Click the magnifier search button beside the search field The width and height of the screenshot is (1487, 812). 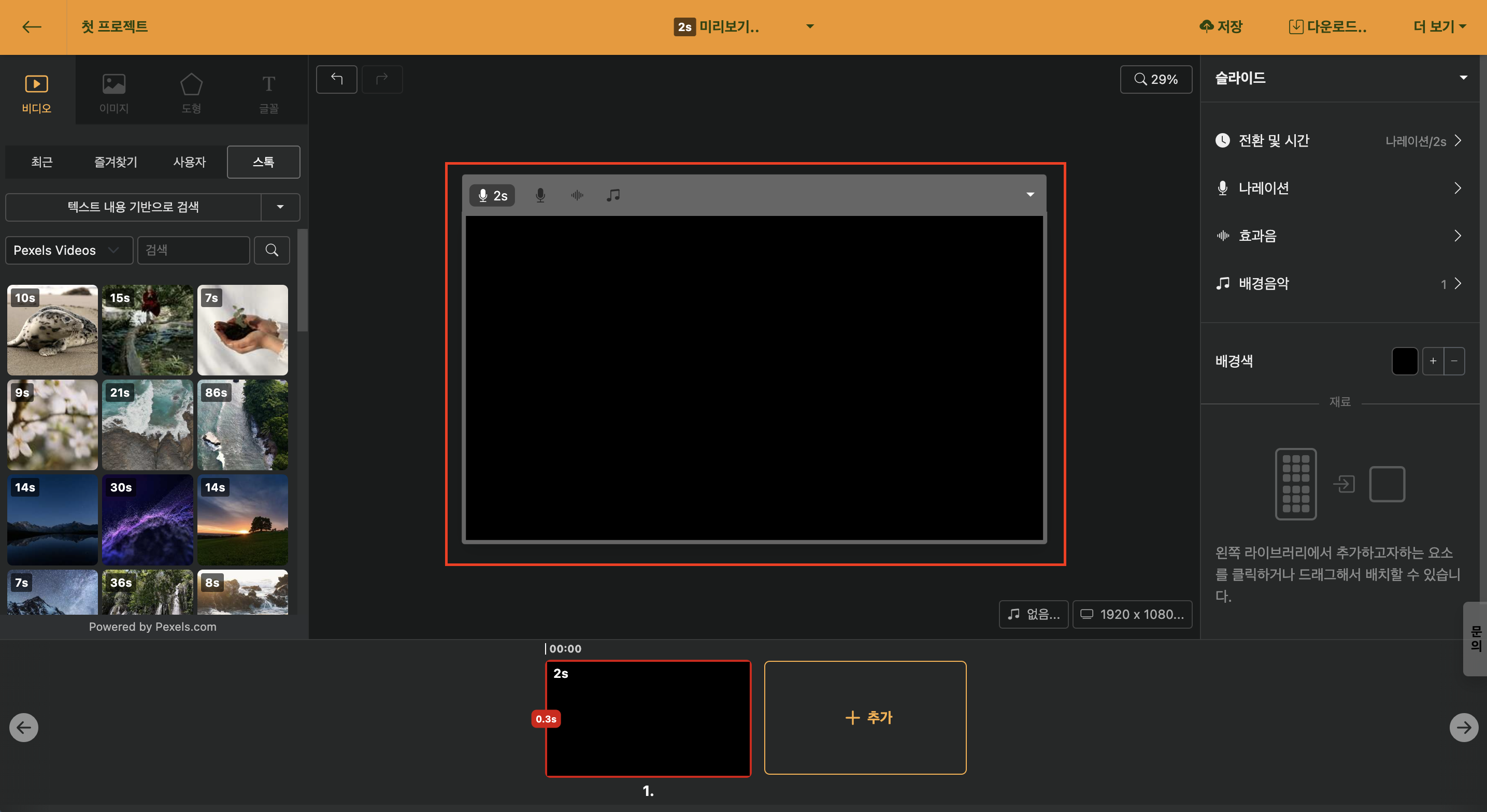click(x=272, y=250)
